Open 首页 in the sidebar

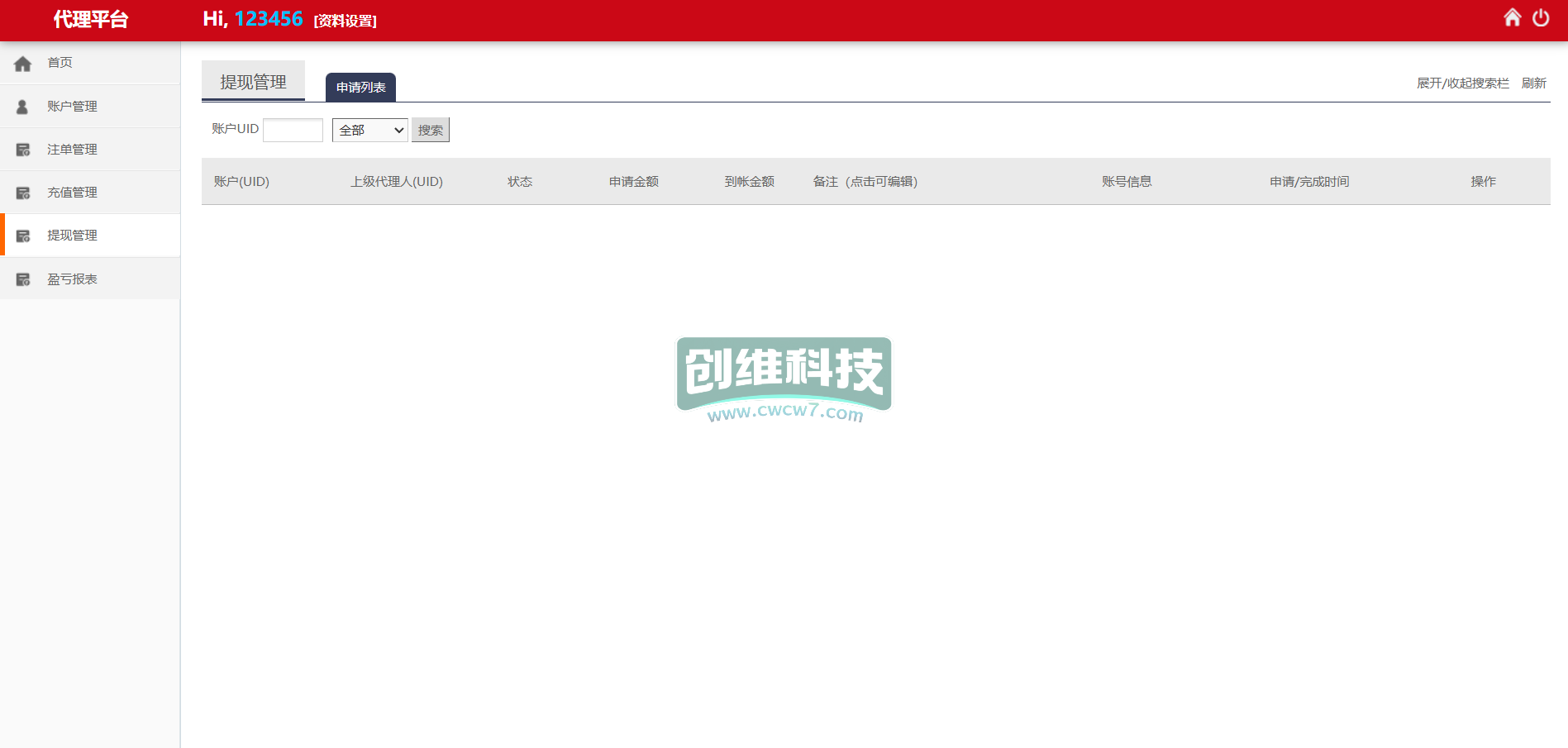click(90, 63)
